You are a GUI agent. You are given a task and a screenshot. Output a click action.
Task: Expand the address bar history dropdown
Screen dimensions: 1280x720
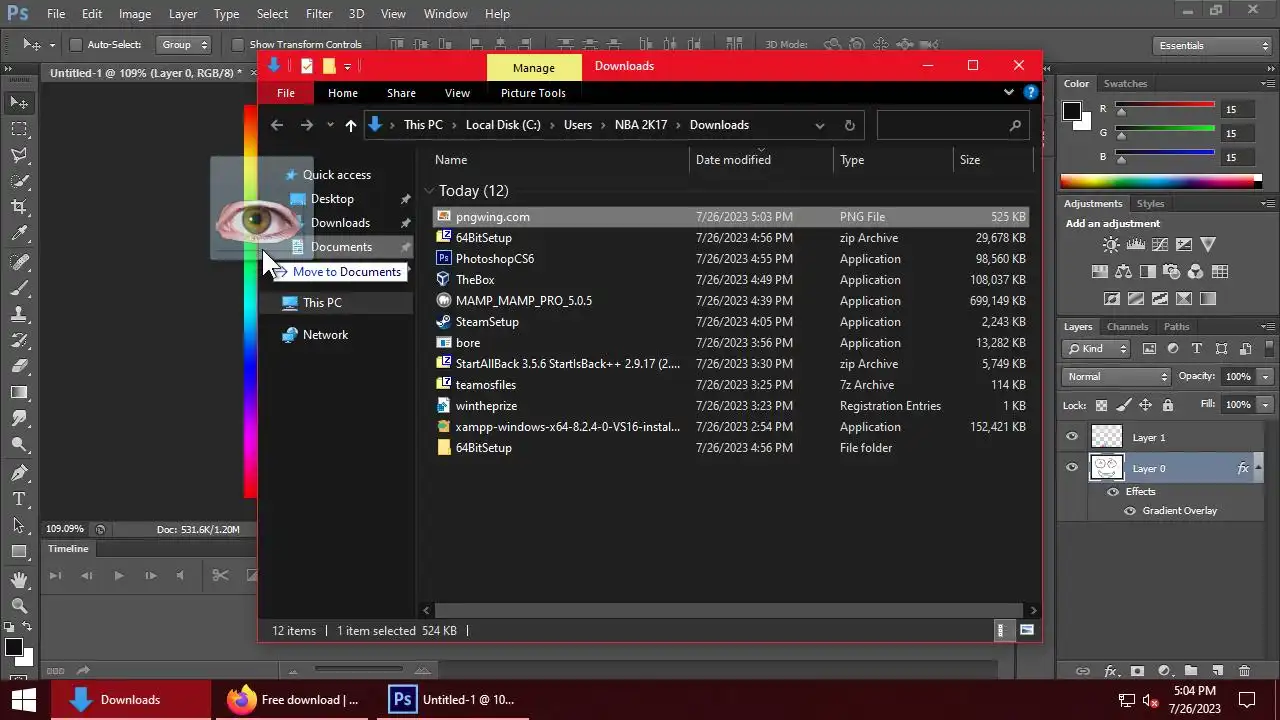(820, 126)
